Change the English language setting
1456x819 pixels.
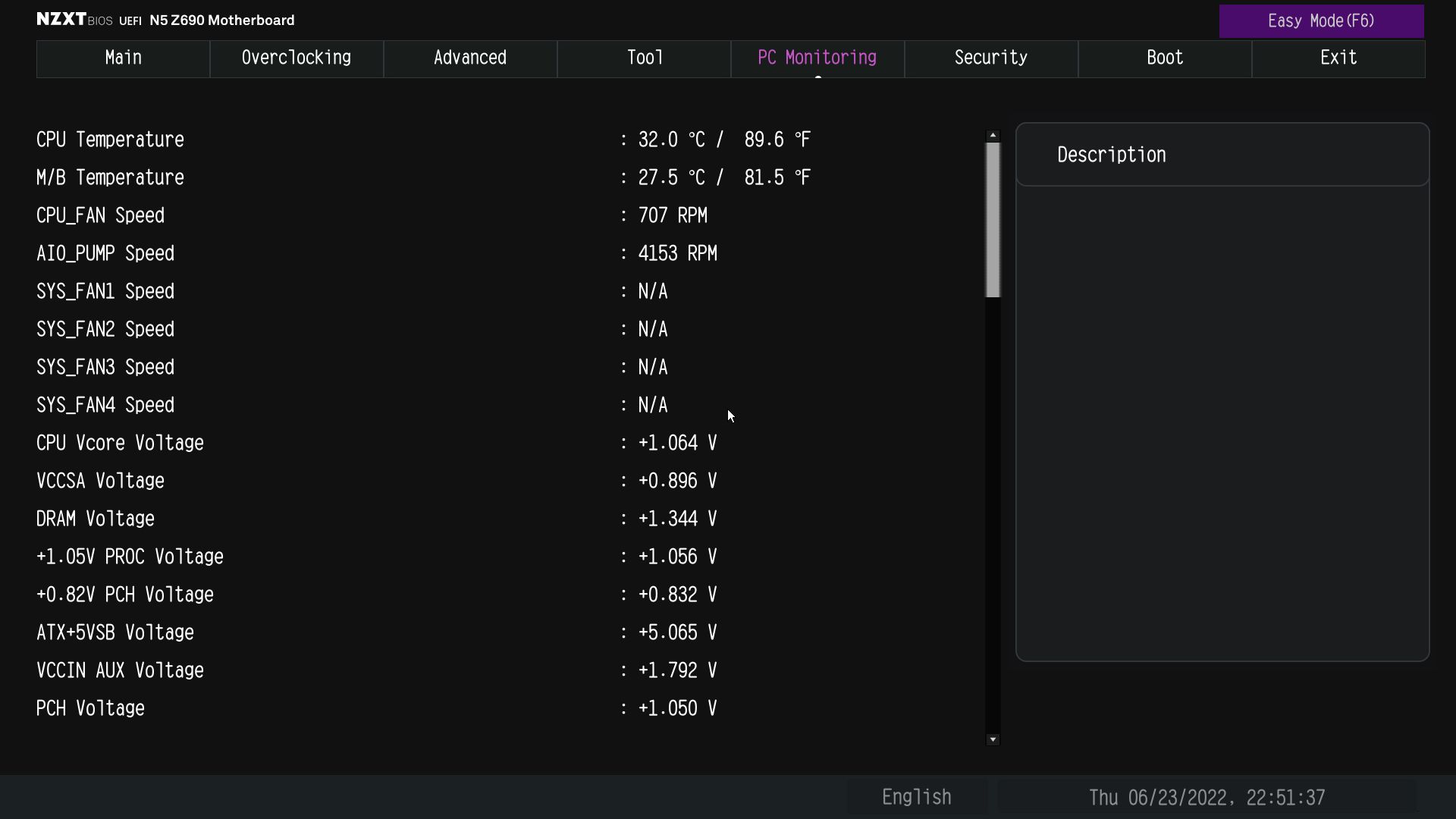coord(916,797)
